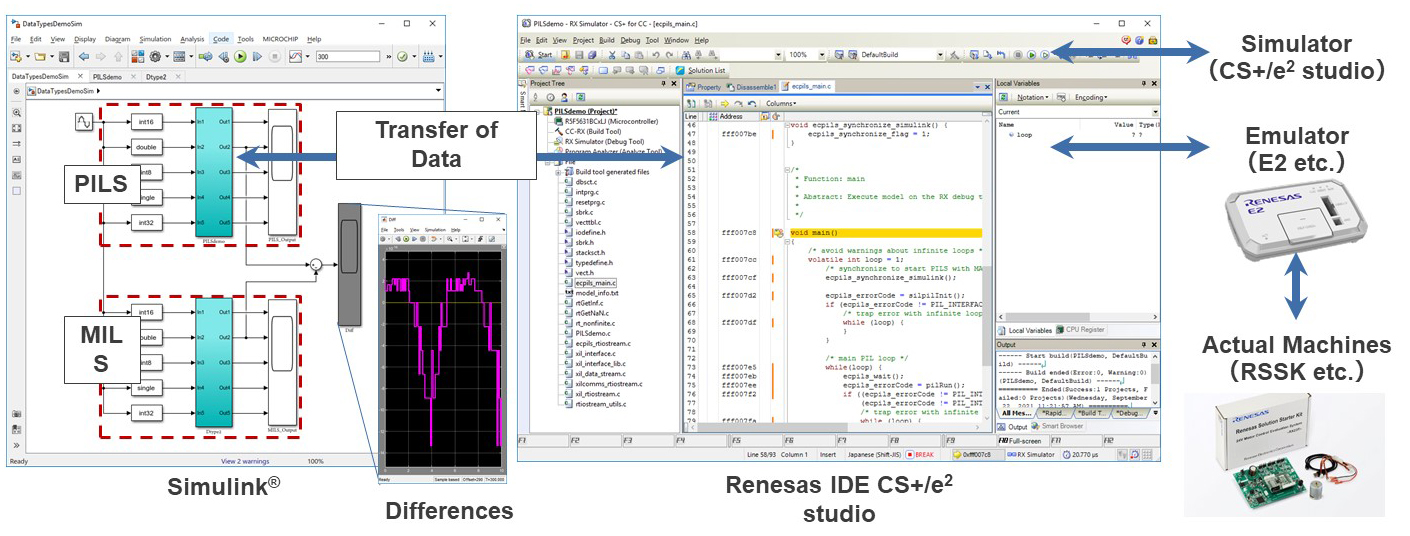The image size is (1410, 536).
Task: Click F10 Full-screen function key
Action: pyautogui.click(x=1023, y=441)
